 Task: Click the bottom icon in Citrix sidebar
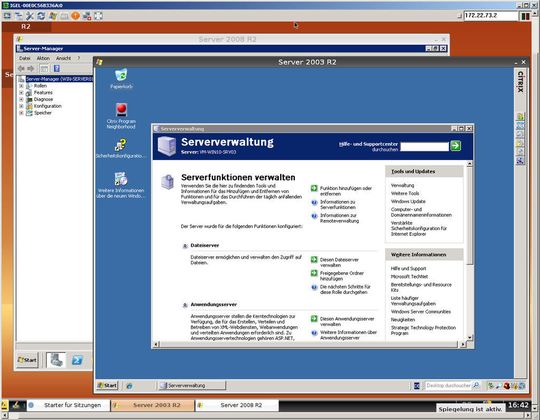click(520, 160)
